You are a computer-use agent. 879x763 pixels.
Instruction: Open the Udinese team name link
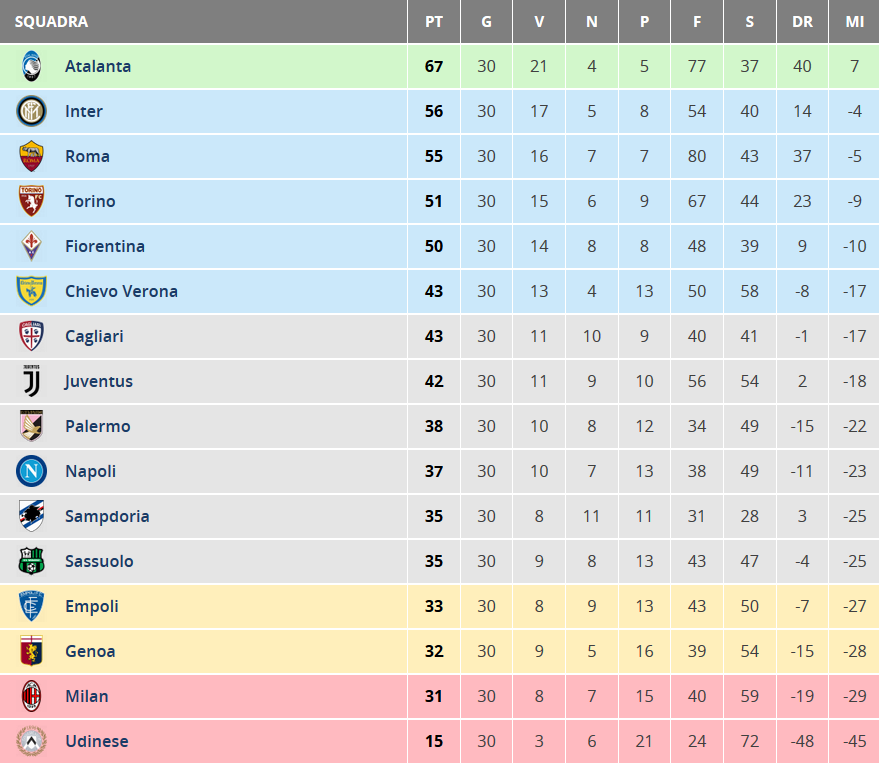[x=96, y=741]
